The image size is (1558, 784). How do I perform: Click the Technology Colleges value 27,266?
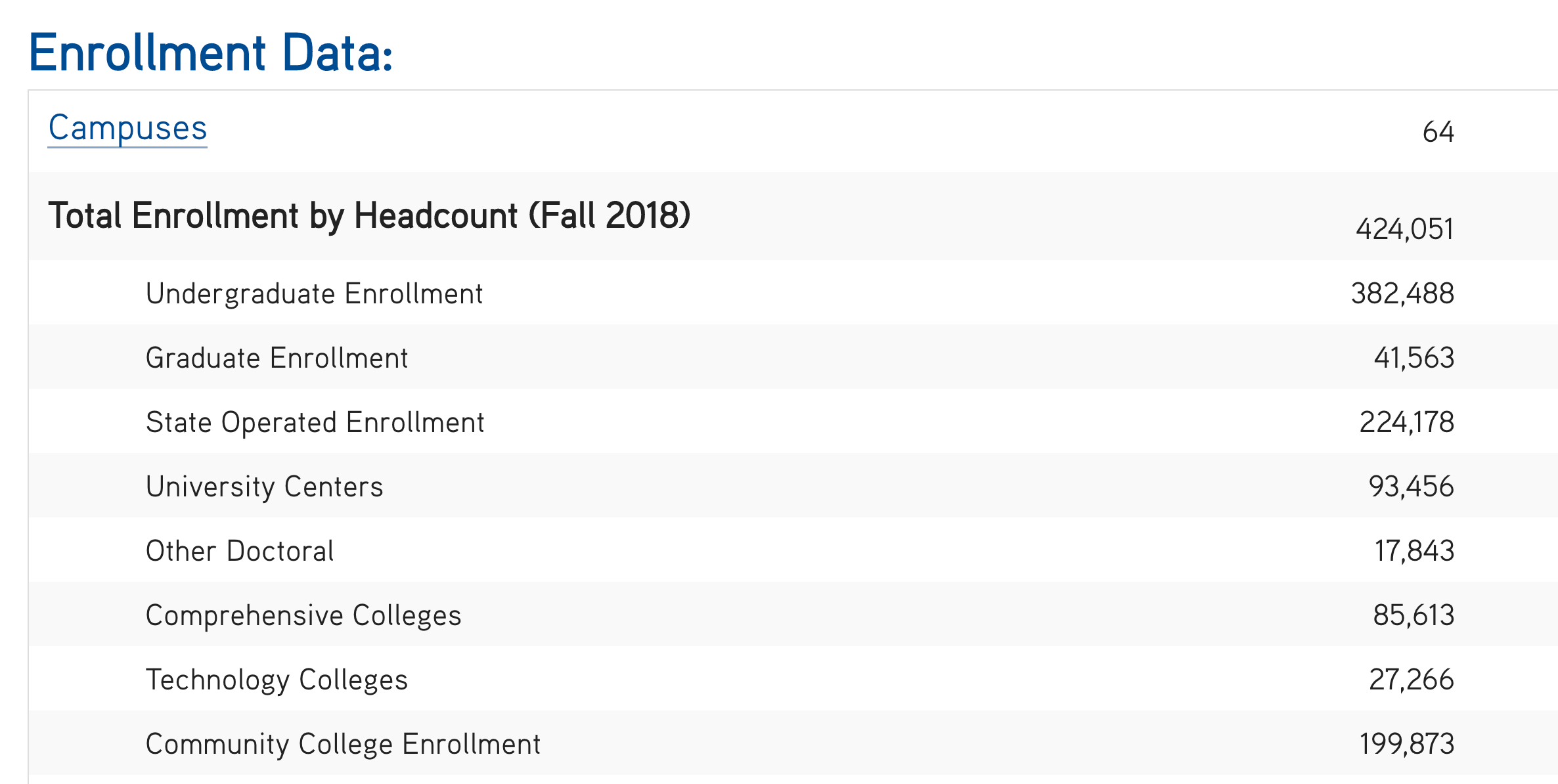[x=1411, y=680]
